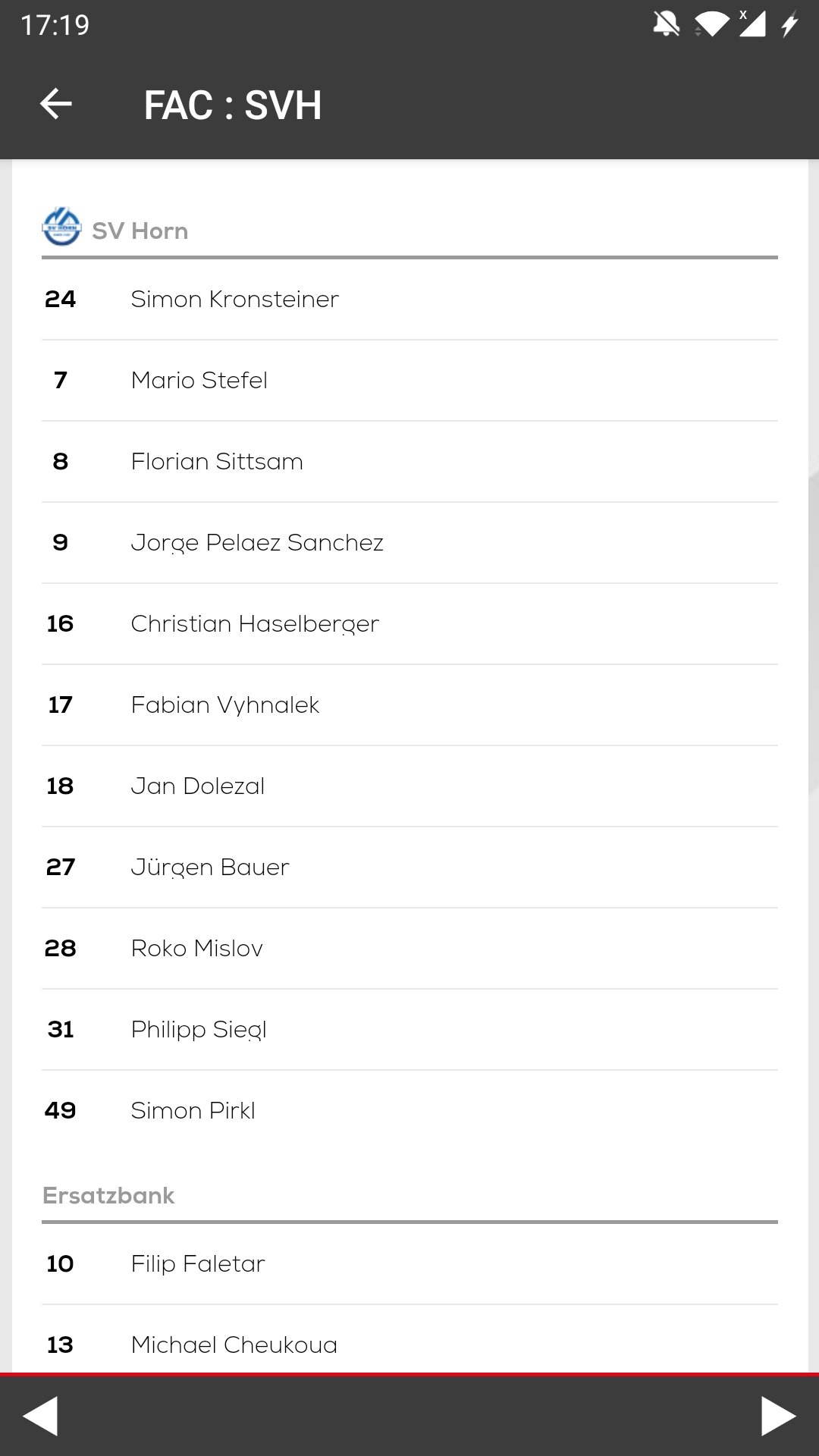Tap the SV Horn club logo
The width and height of the screenshot is (819, 1456).
tap(61, 227)
